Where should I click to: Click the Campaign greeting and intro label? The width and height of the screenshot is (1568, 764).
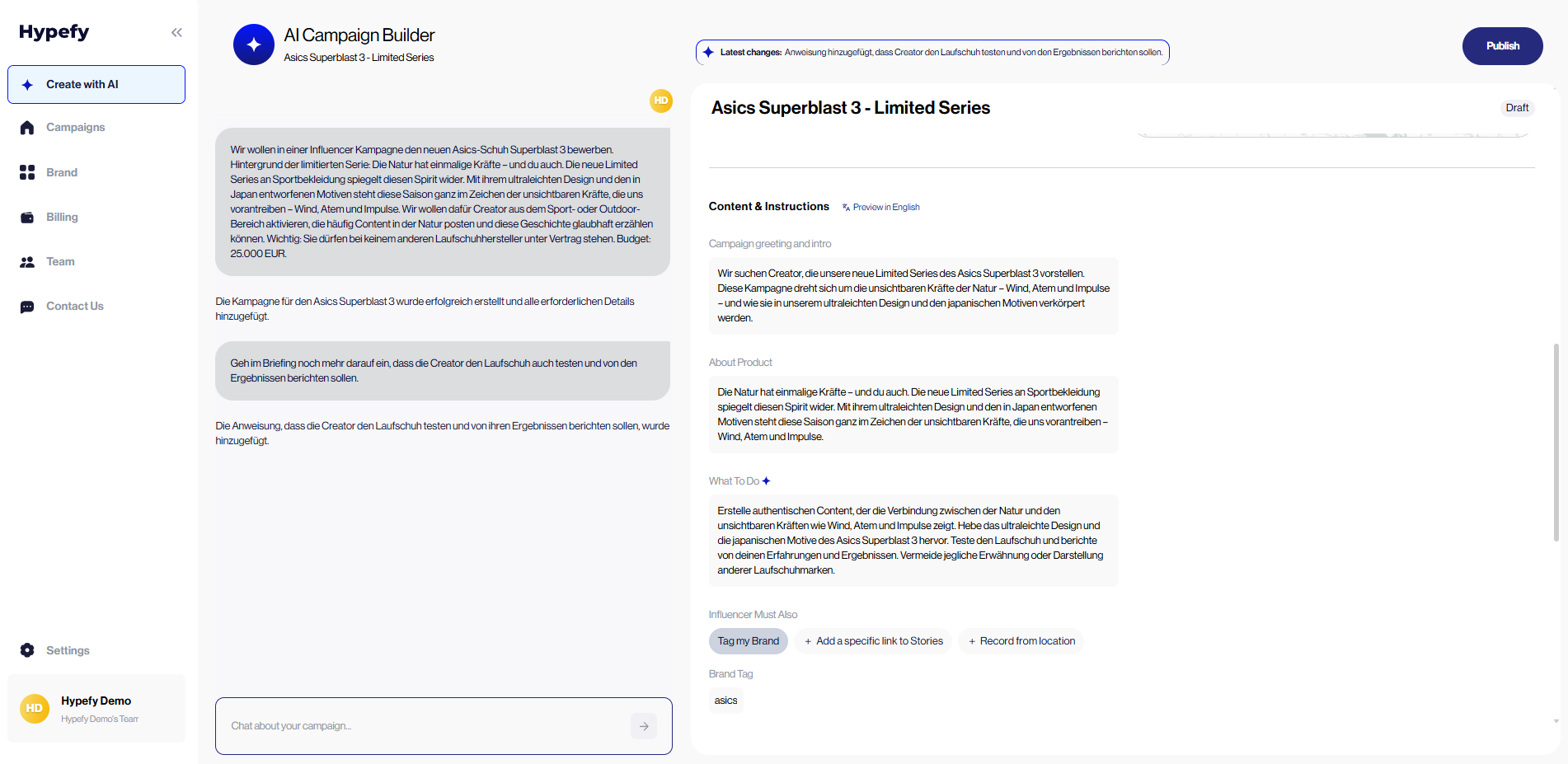[770, 244]
